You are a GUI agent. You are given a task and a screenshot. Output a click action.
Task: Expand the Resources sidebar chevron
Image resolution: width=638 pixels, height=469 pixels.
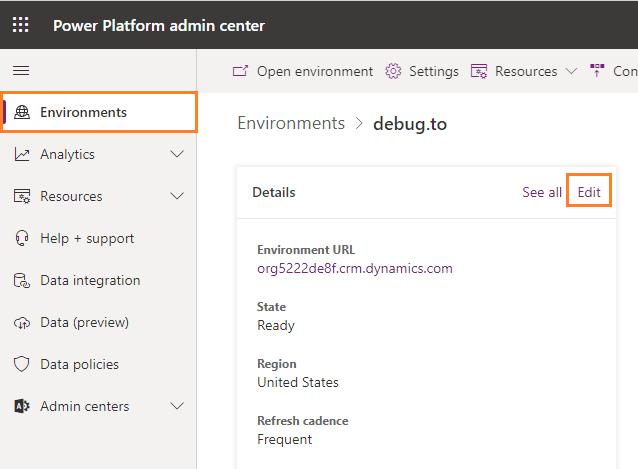177,196
